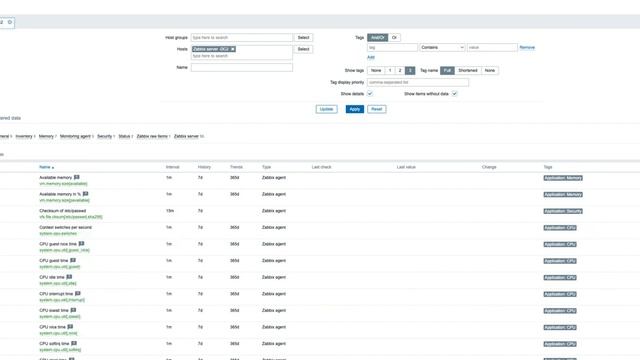Screen dimensions: 640x360
Task: Focus the tag value input field
Action: pos(492,47)
